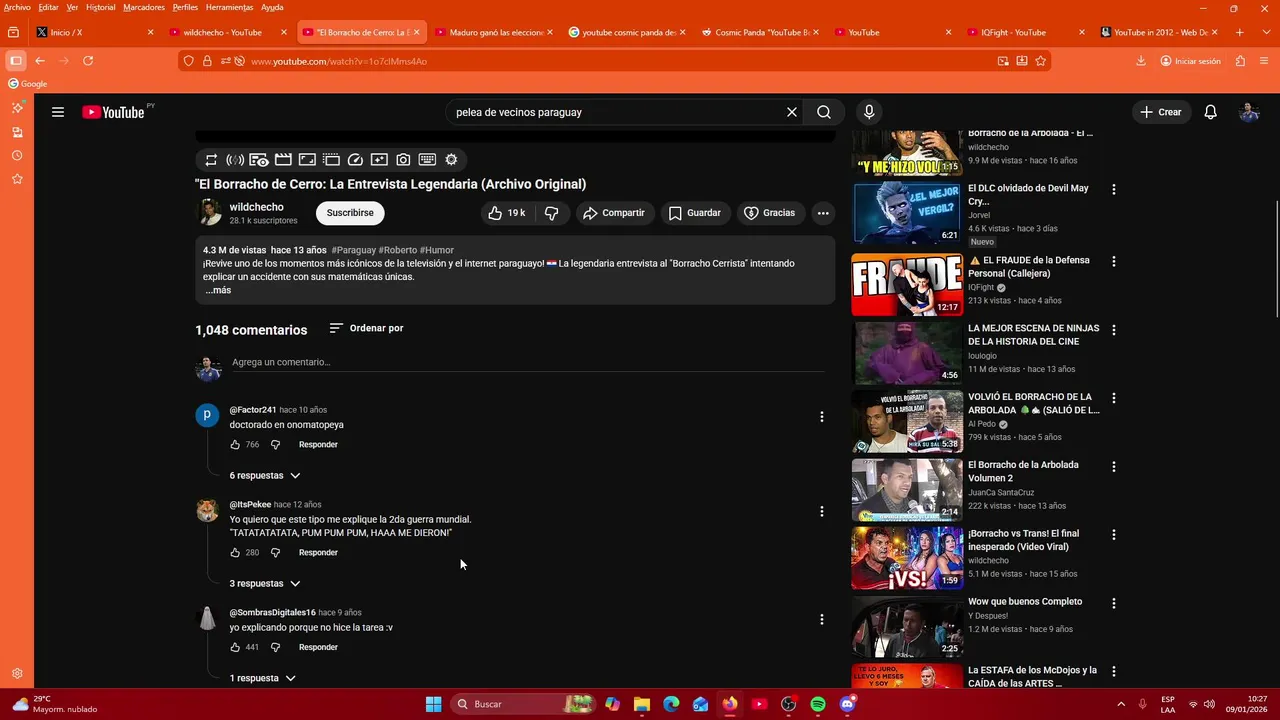Like the video with 19 k thumbs up
The height and width of the screenshot is (720, 1280).
[x=507, y=213]
